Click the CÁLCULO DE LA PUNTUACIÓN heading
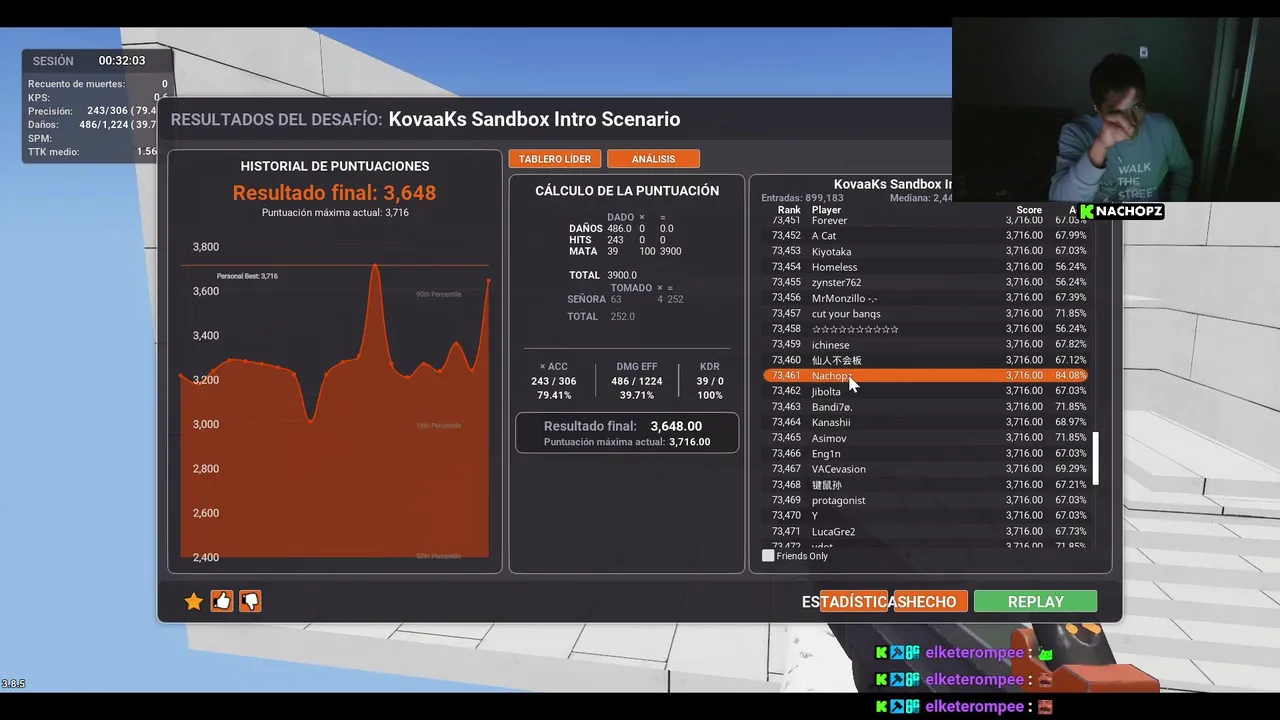Image resolution: width=1280 pixels, height=720 pixels. (627, 191)
